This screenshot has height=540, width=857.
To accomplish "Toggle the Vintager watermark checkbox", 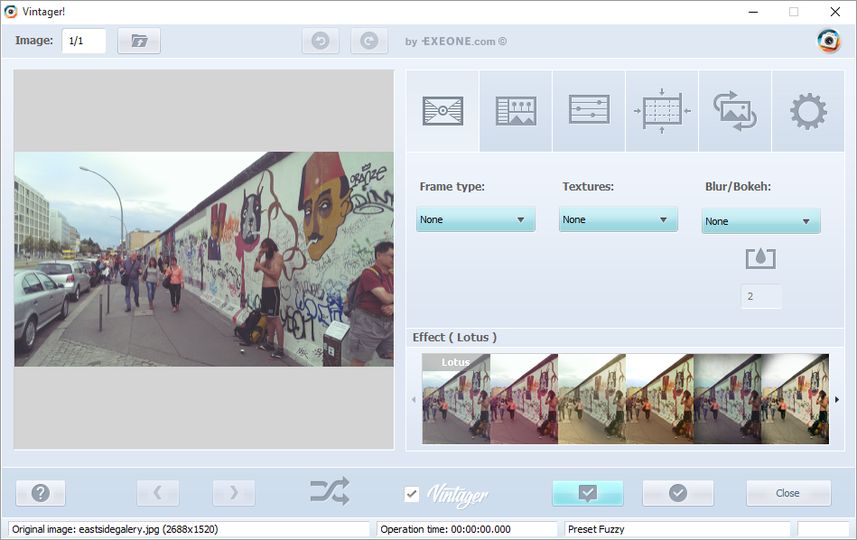I will tap(412, 494).
